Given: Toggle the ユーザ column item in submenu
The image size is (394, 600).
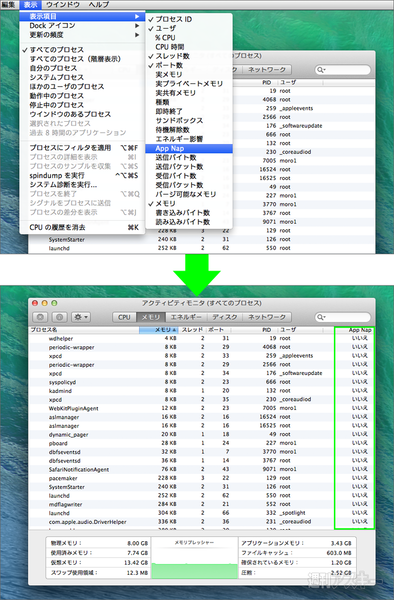Looking at the screenshot, I should pyautogui.click(x=189, y=28).
